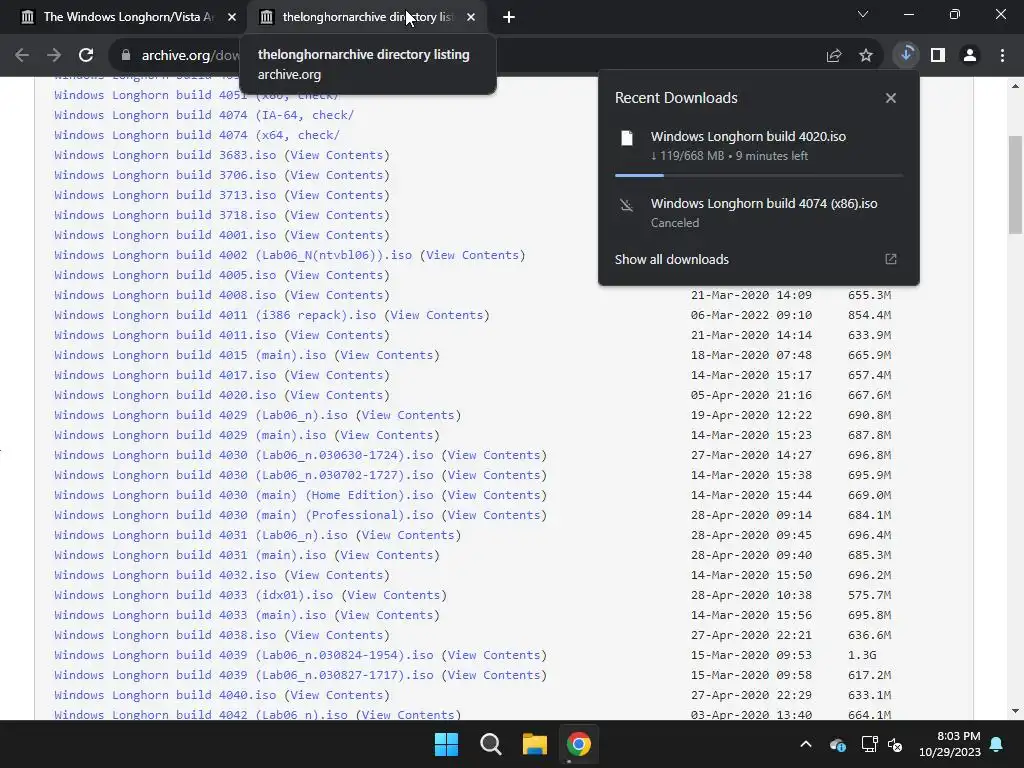View Contents of build 4011 (i386 repack).iso
Image resolution: width=1024 pixels, height=768 pixels.
click(437, 315)
